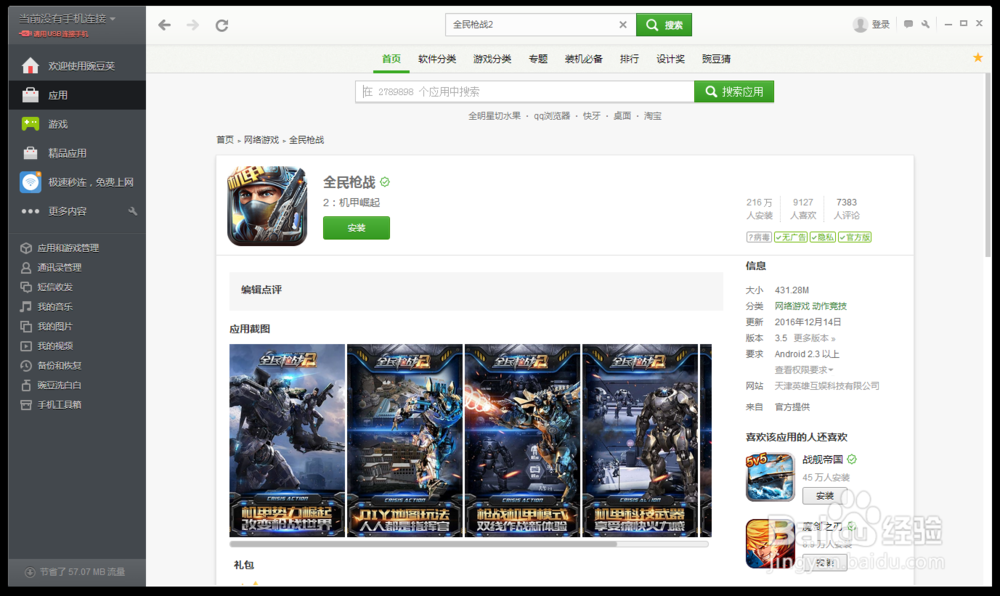The image size is (1000, 596).
Task: Open third screenshot 枪战机甲模式
Action: point(522,440)
